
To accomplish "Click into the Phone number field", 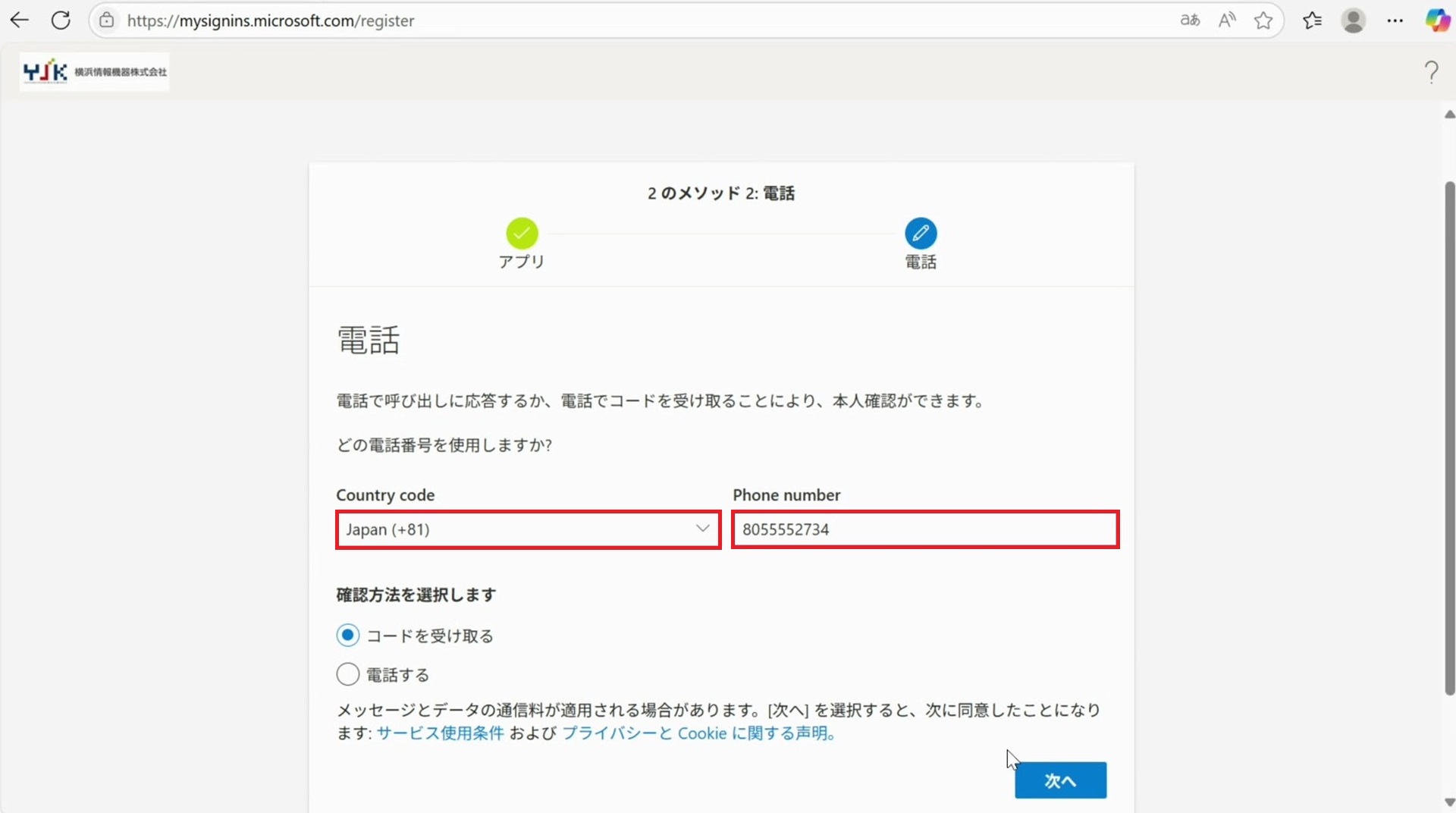I will coord(925,529).
